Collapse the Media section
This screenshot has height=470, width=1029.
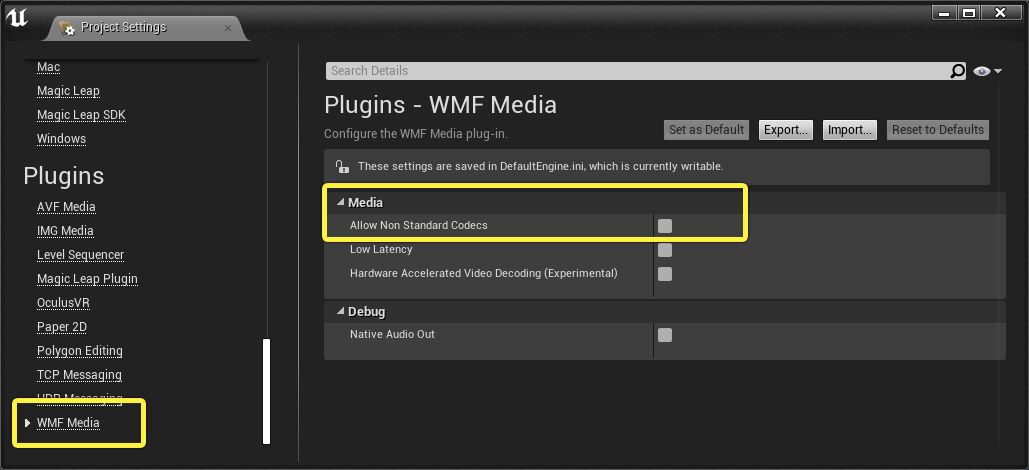click(340, 203)
